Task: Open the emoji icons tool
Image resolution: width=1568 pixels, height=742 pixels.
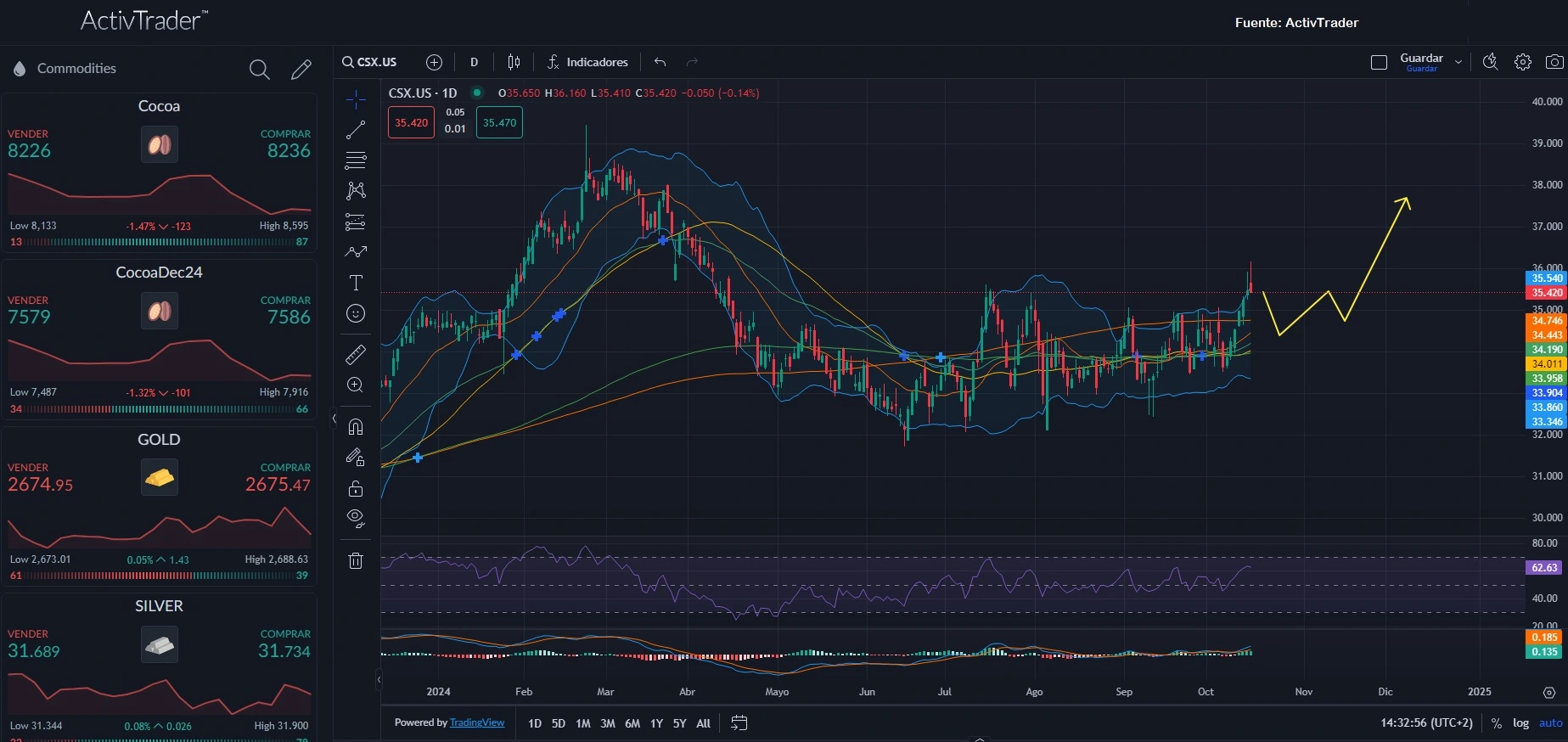Action: tap(356, 313)
